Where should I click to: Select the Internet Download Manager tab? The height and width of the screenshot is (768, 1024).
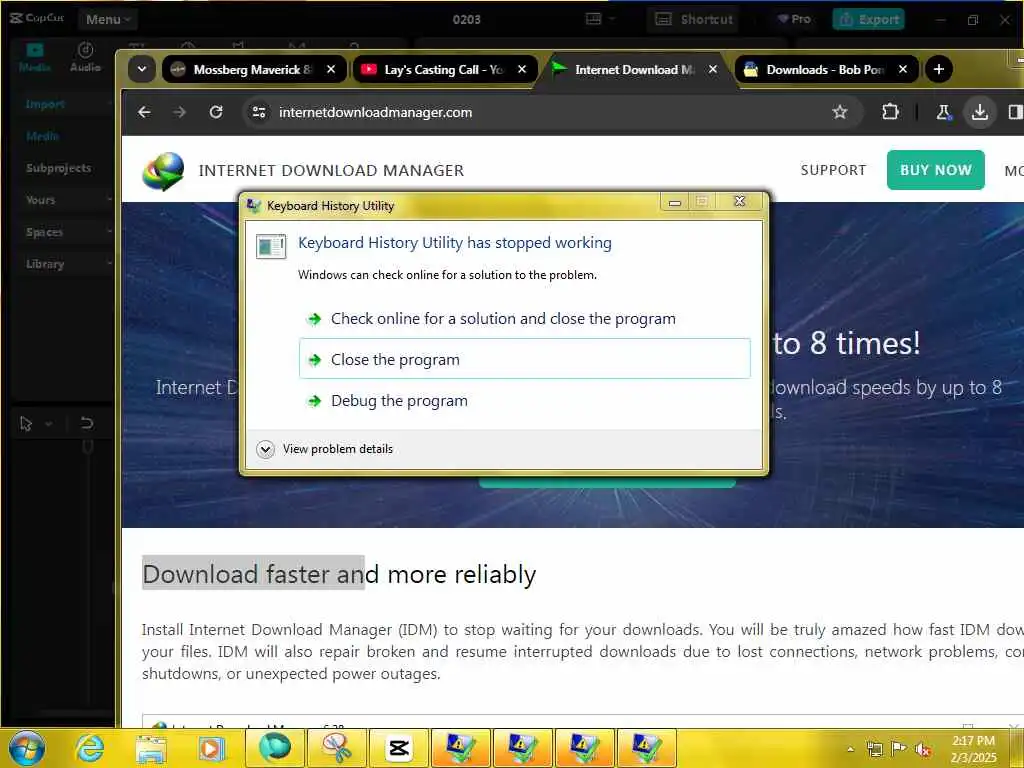click(633, 69)
